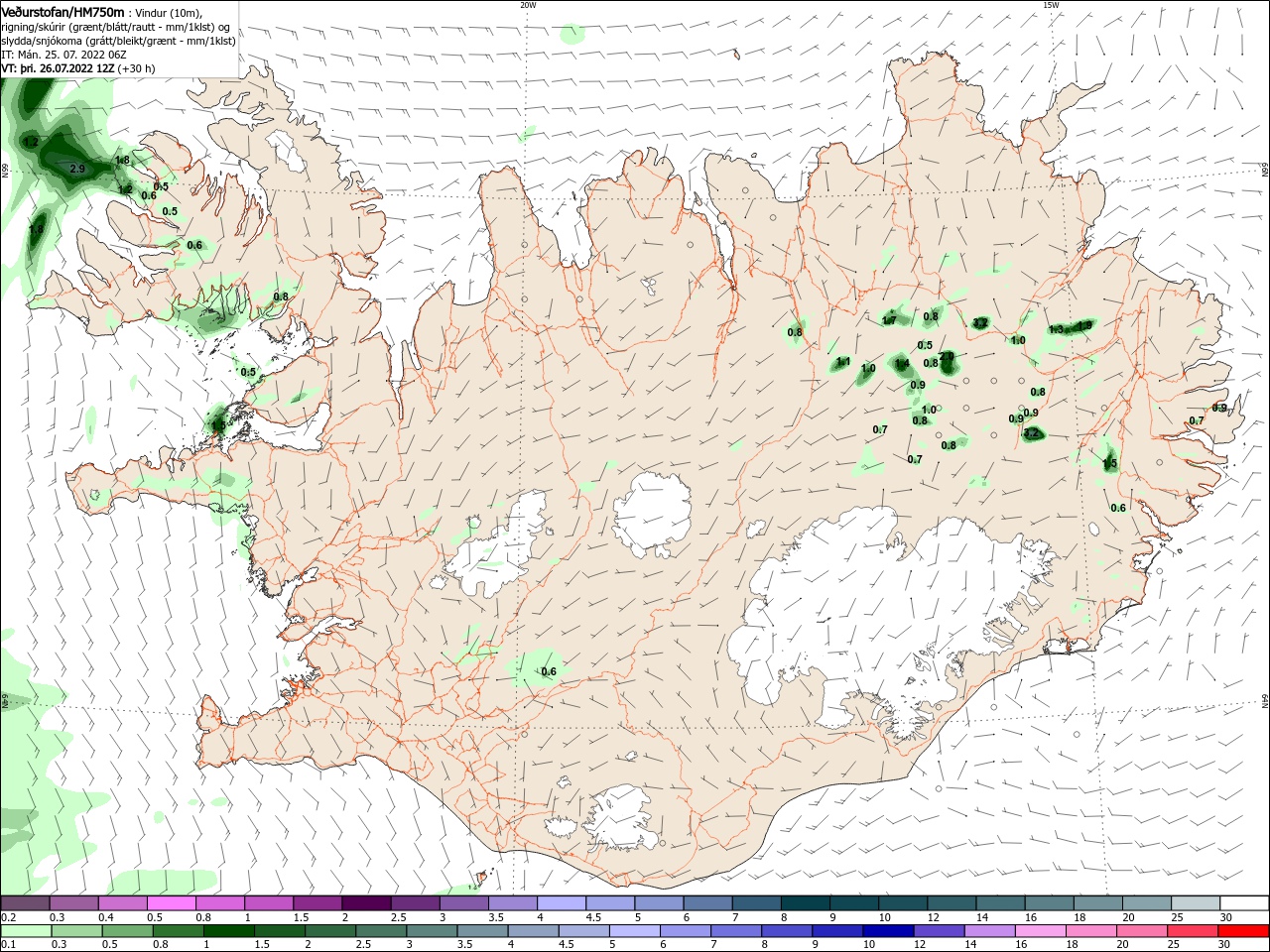
Task: Pick snow-scale swatch between 0.2 and 0.3
Action: pyautogui.click(x=26, y=903)
